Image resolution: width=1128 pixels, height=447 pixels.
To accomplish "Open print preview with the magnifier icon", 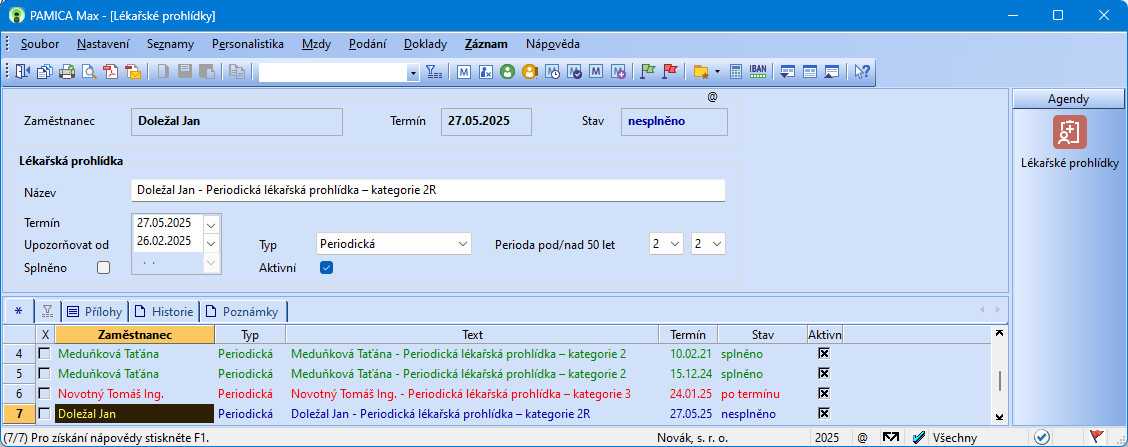I will [x=89, y=71].
